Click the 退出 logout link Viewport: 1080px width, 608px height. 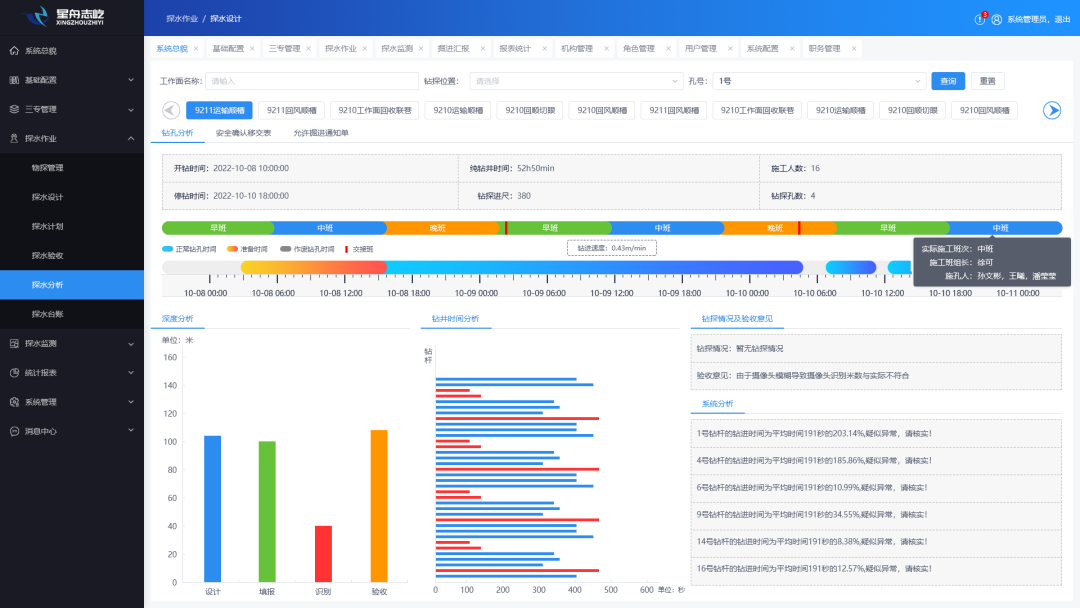click(x=1063, y=19)
